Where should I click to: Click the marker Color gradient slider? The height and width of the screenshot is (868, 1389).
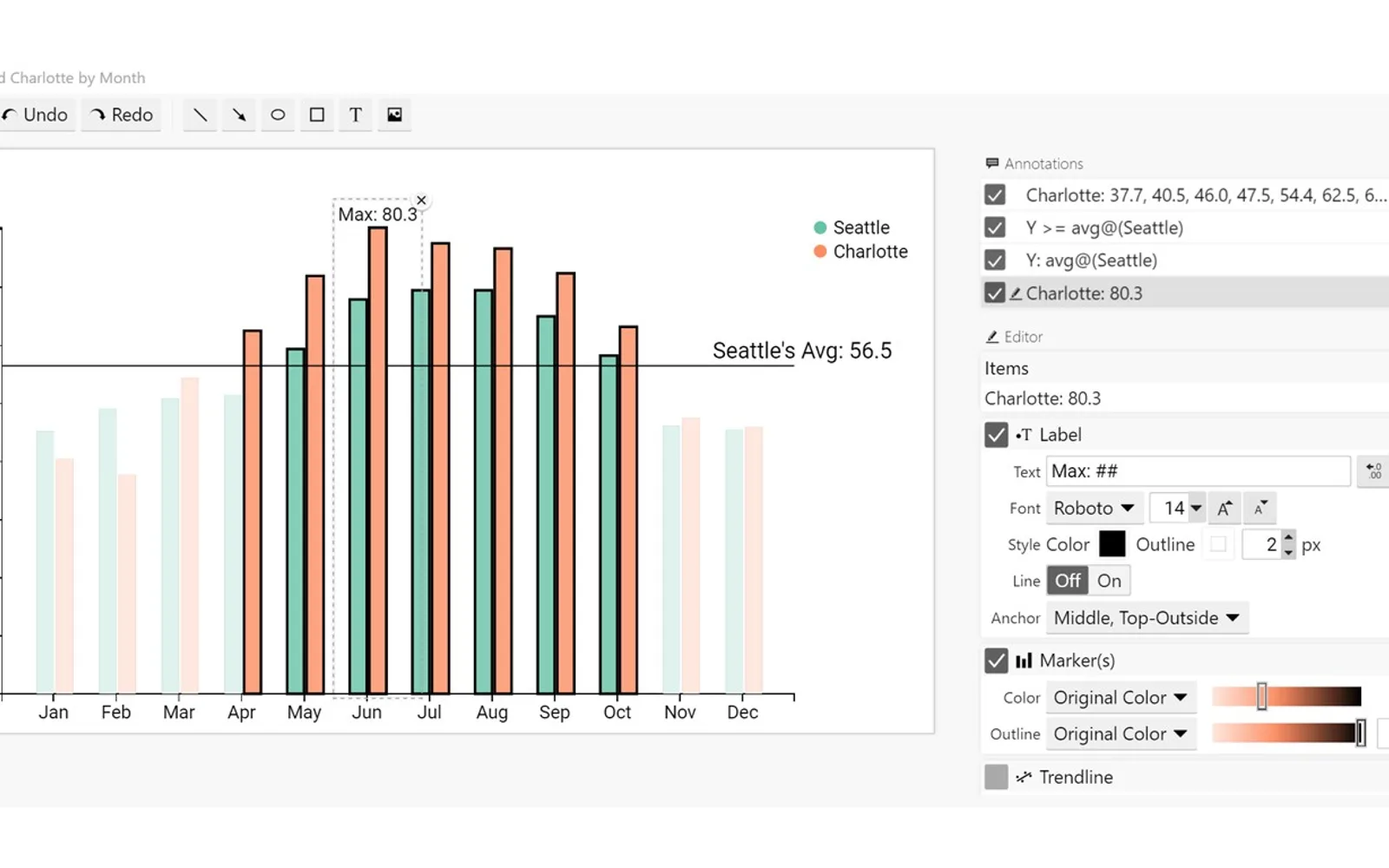[1286, 696]
